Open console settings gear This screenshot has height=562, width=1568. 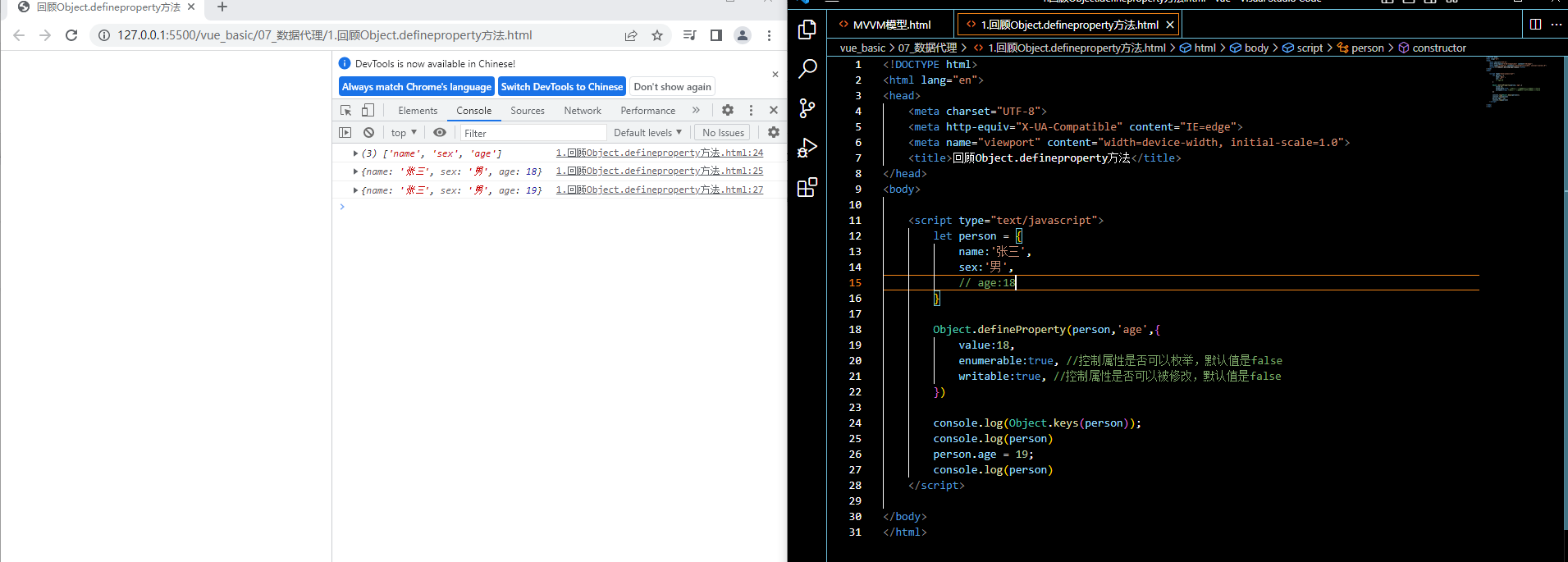point(774,132)
